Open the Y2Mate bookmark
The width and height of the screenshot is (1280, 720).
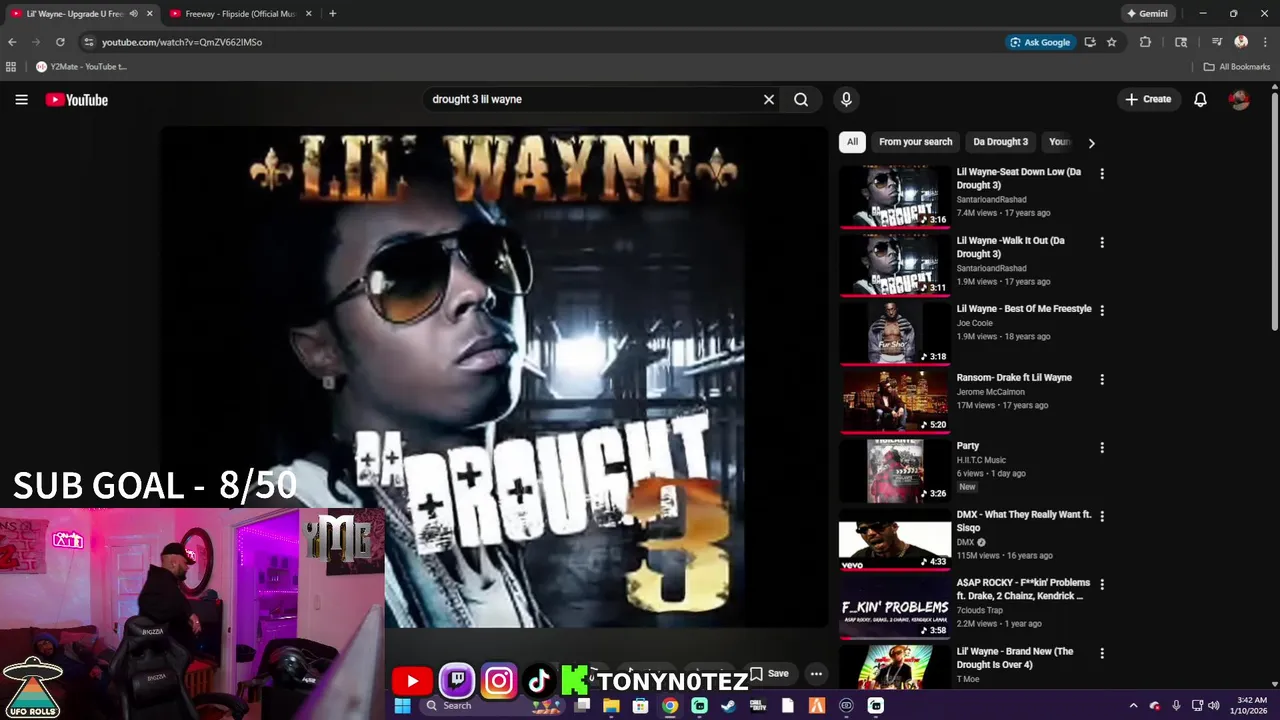coord(82,67)
